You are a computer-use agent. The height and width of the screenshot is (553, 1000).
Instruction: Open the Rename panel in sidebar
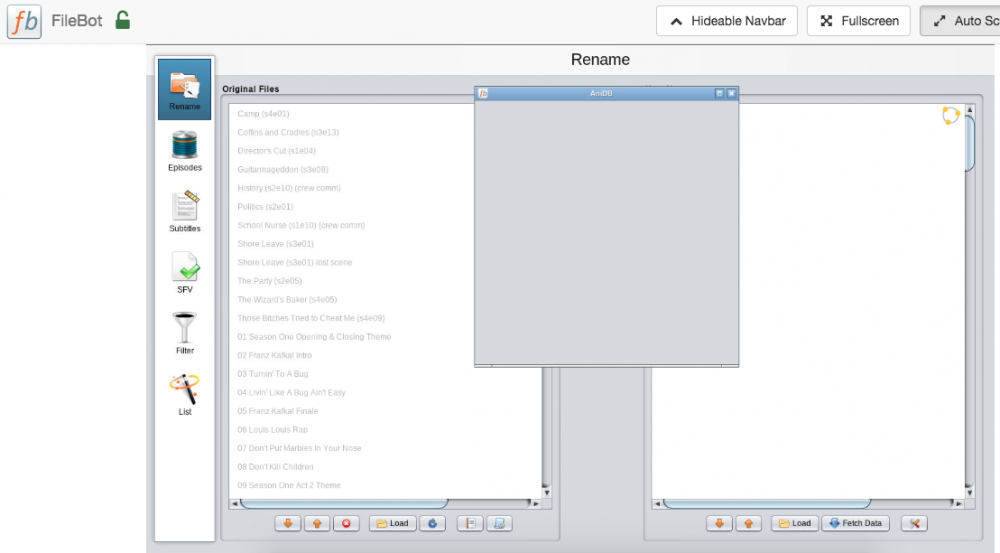point(184,89)
